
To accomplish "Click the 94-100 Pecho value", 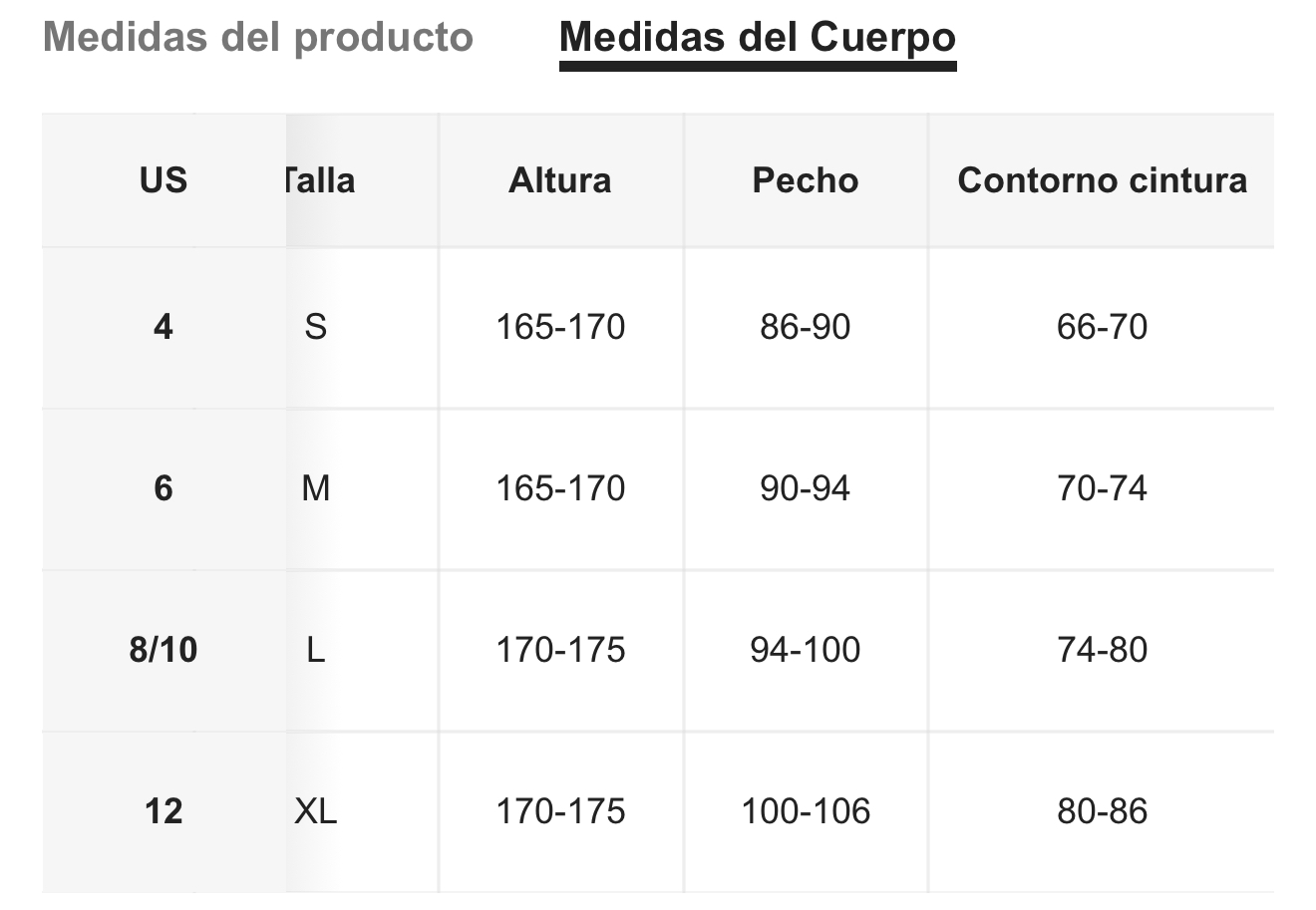I will (x=806, y=650).
